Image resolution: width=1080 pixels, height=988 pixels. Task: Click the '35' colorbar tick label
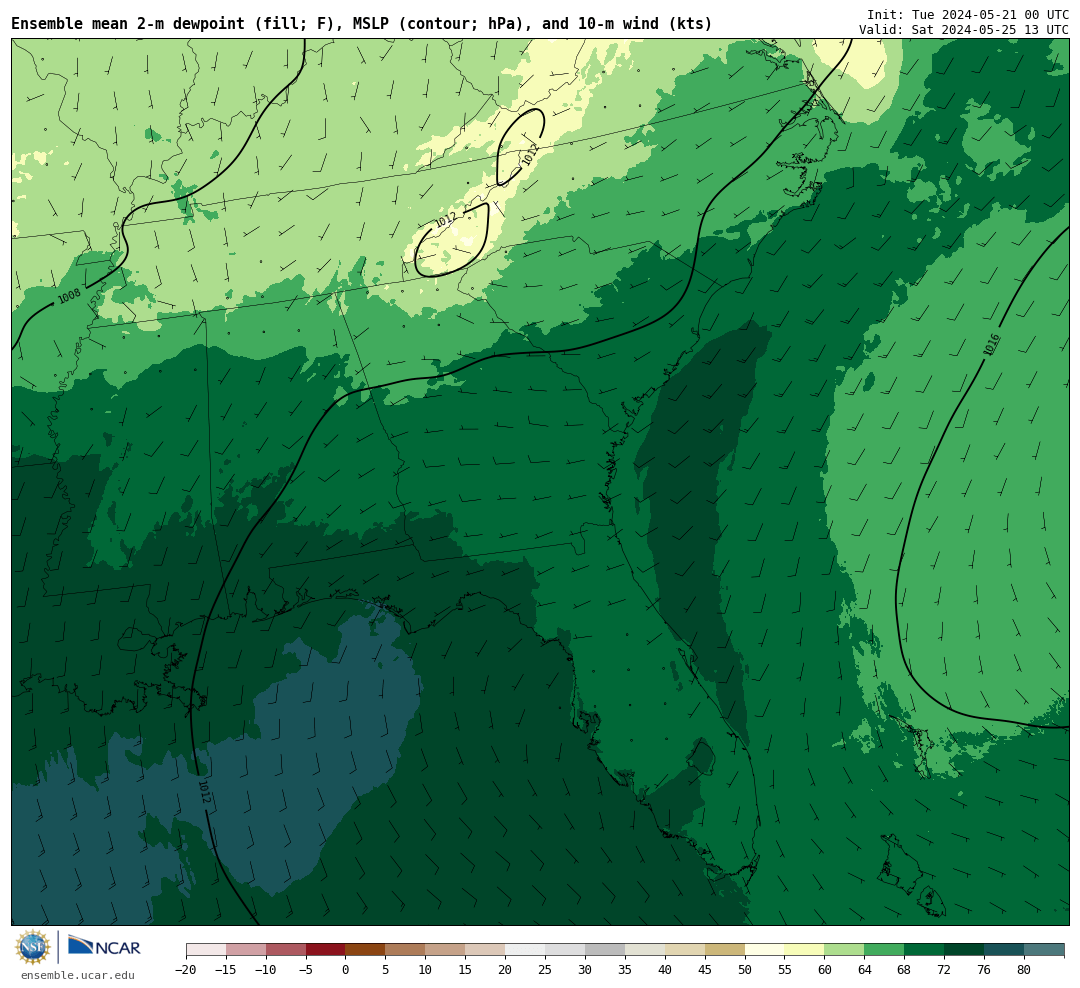(625, 969)
